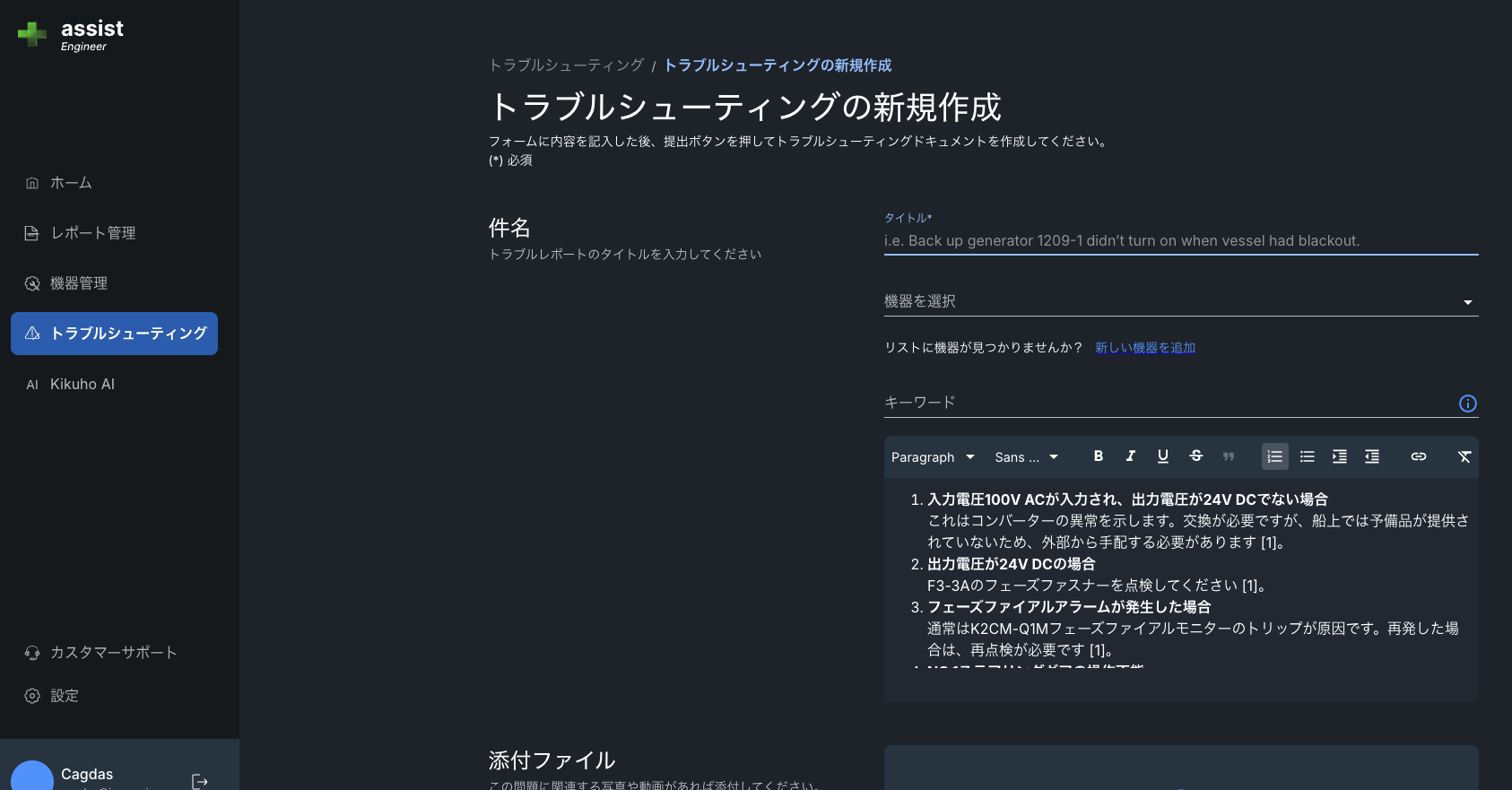The height and width of the screenshot is (790, 1512).
Task: Insert a hyperlink in the editor
Action: point(1419,456)
